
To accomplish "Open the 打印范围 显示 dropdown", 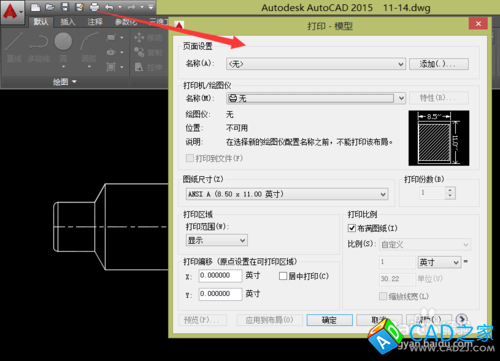I will 217,240.
